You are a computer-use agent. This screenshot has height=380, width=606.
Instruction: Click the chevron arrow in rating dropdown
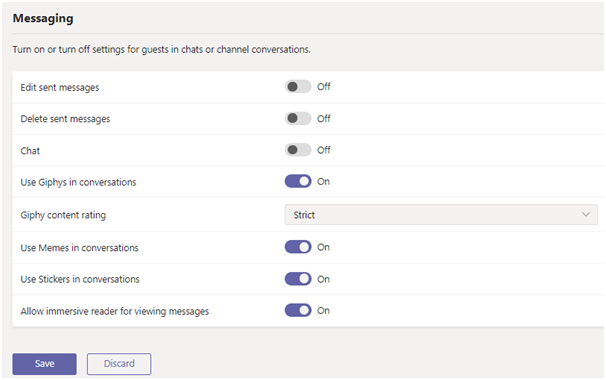pos(586,215)
